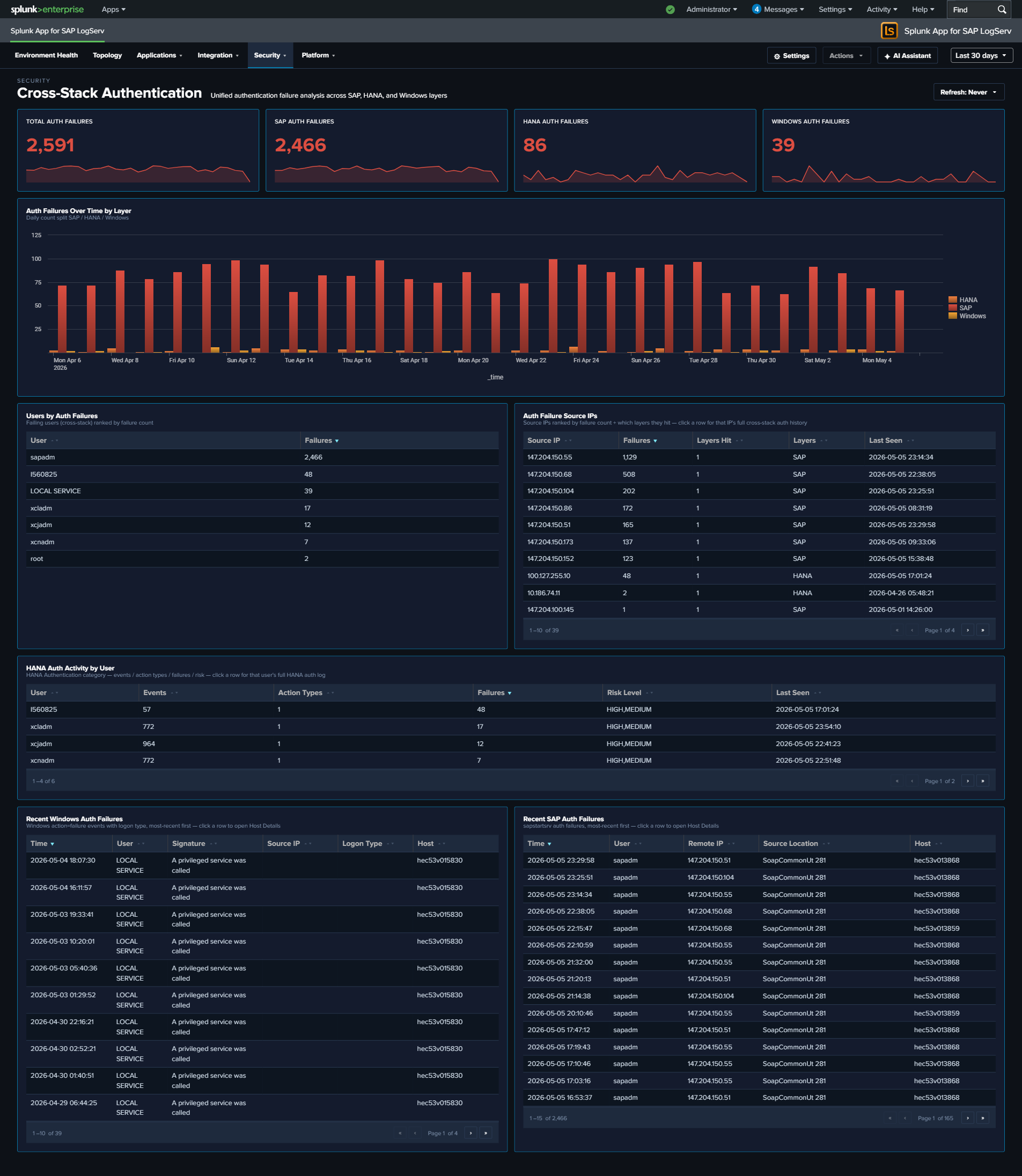Click the HANA Auth Failures 86 value
1022x1176 pixels.
pyautogui.click(x=534, y=145)
